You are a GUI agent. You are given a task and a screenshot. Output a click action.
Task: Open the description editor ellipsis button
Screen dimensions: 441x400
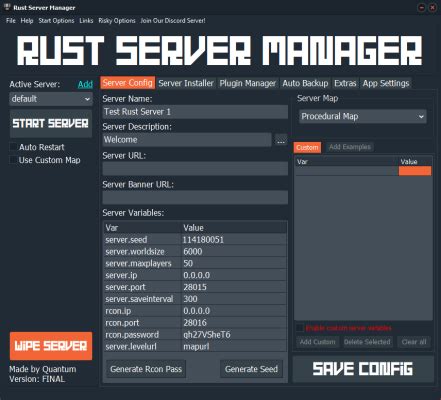tap(281, 140)
